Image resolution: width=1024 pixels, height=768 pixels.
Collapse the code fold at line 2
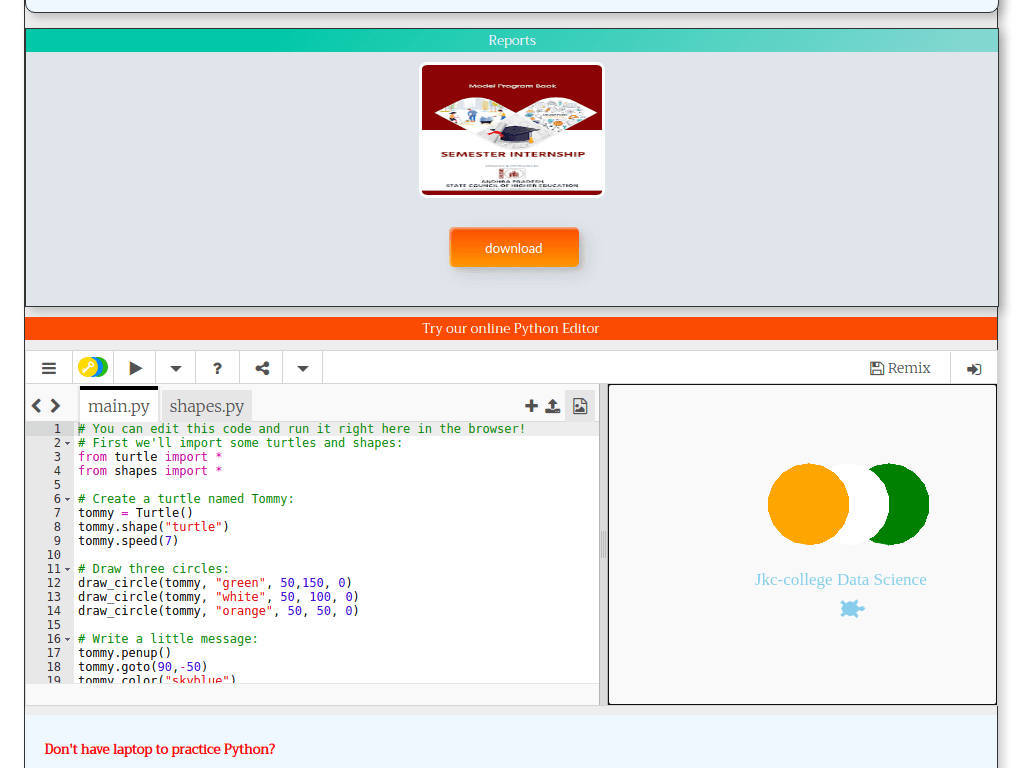coord(67,443)
